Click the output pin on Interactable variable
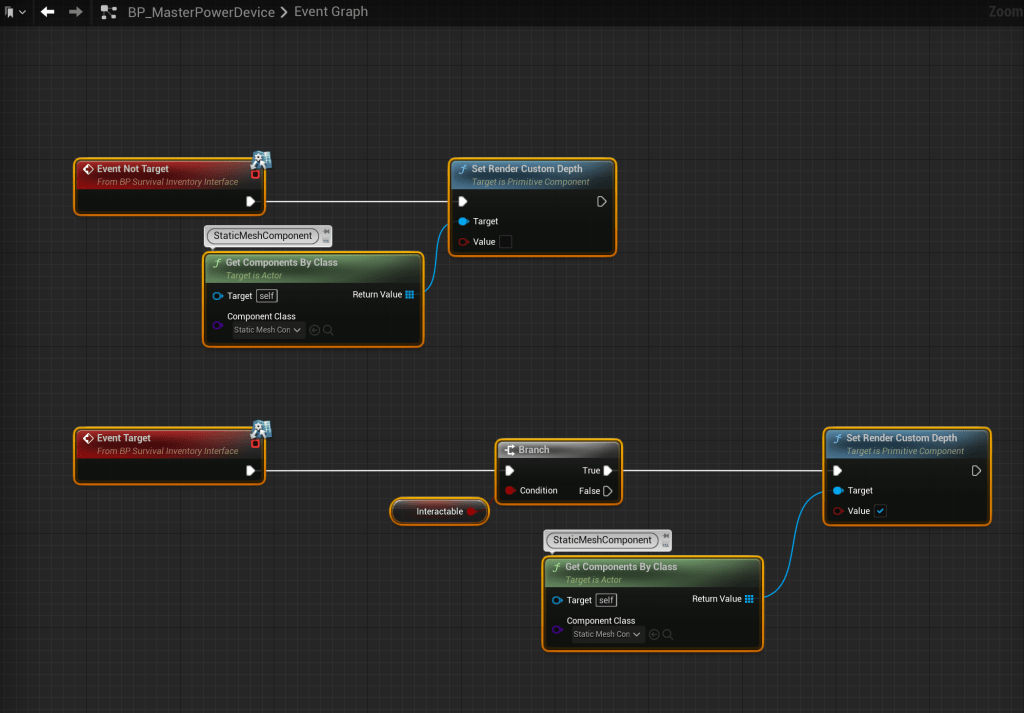This screenshot has height=713, width=1024. (x=471, y=511)
